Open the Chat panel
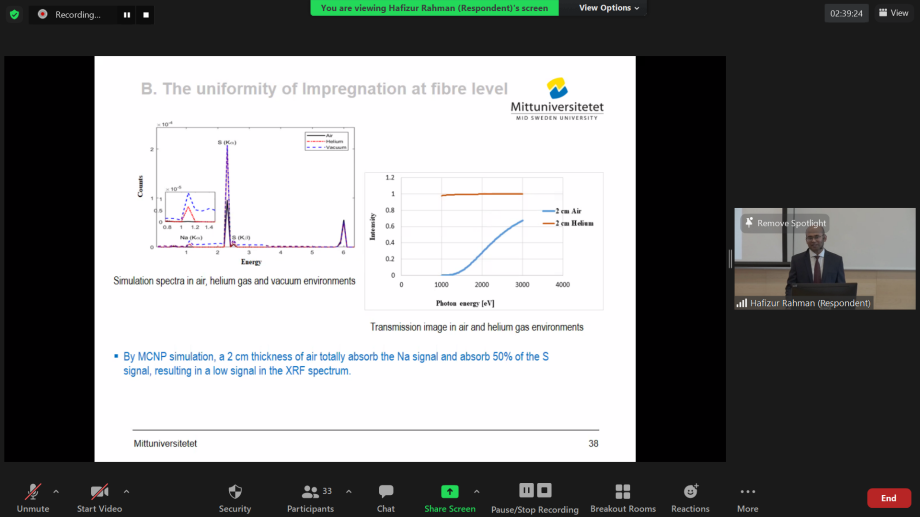The width and height of the screenshot is (920, 517). pos(386,497)
